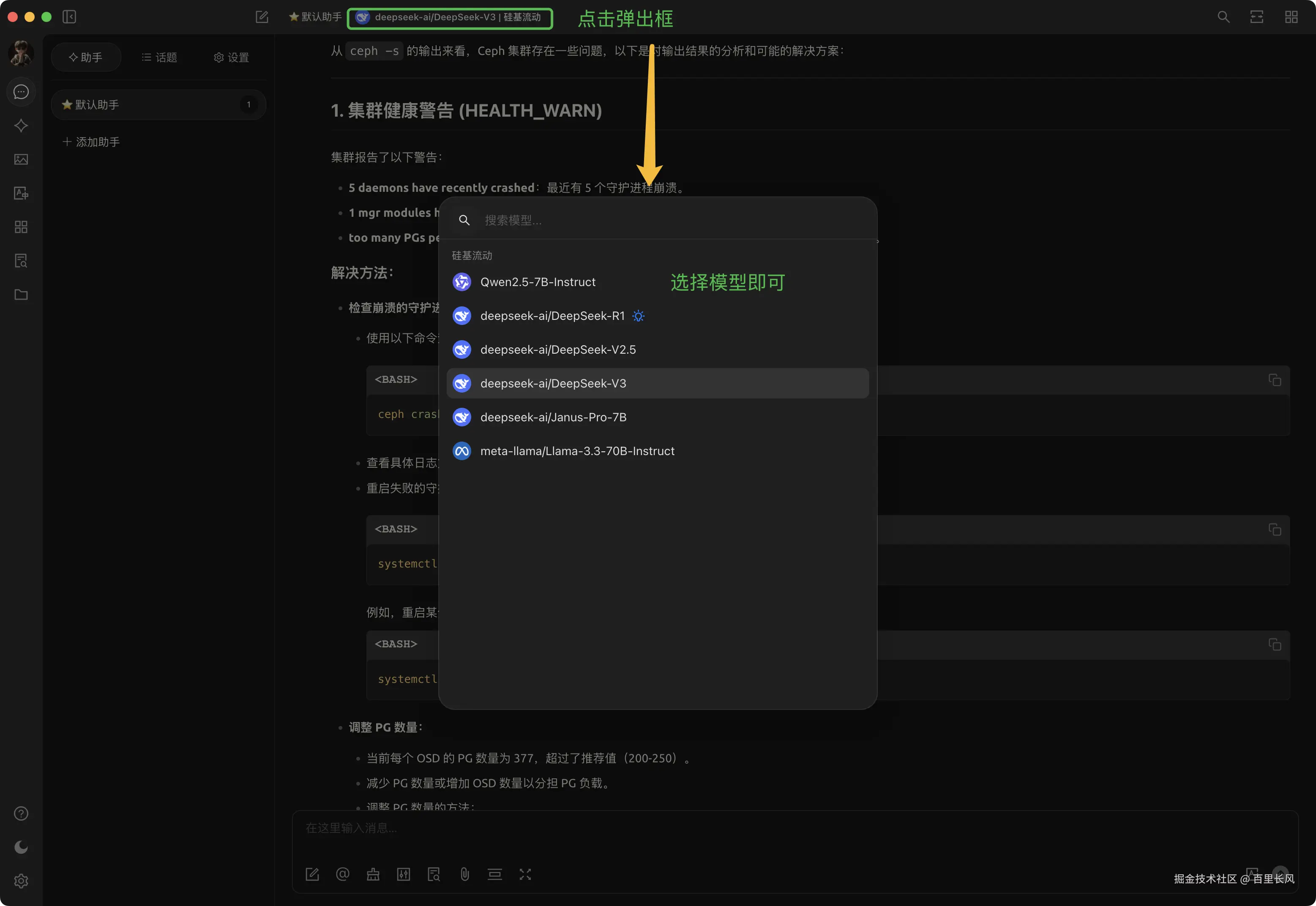The height and width of the screenshot is (906, 1316).
Task: Click the new topic edit icon in top bar
Action: pyautogui.click(x=262, y=17)
